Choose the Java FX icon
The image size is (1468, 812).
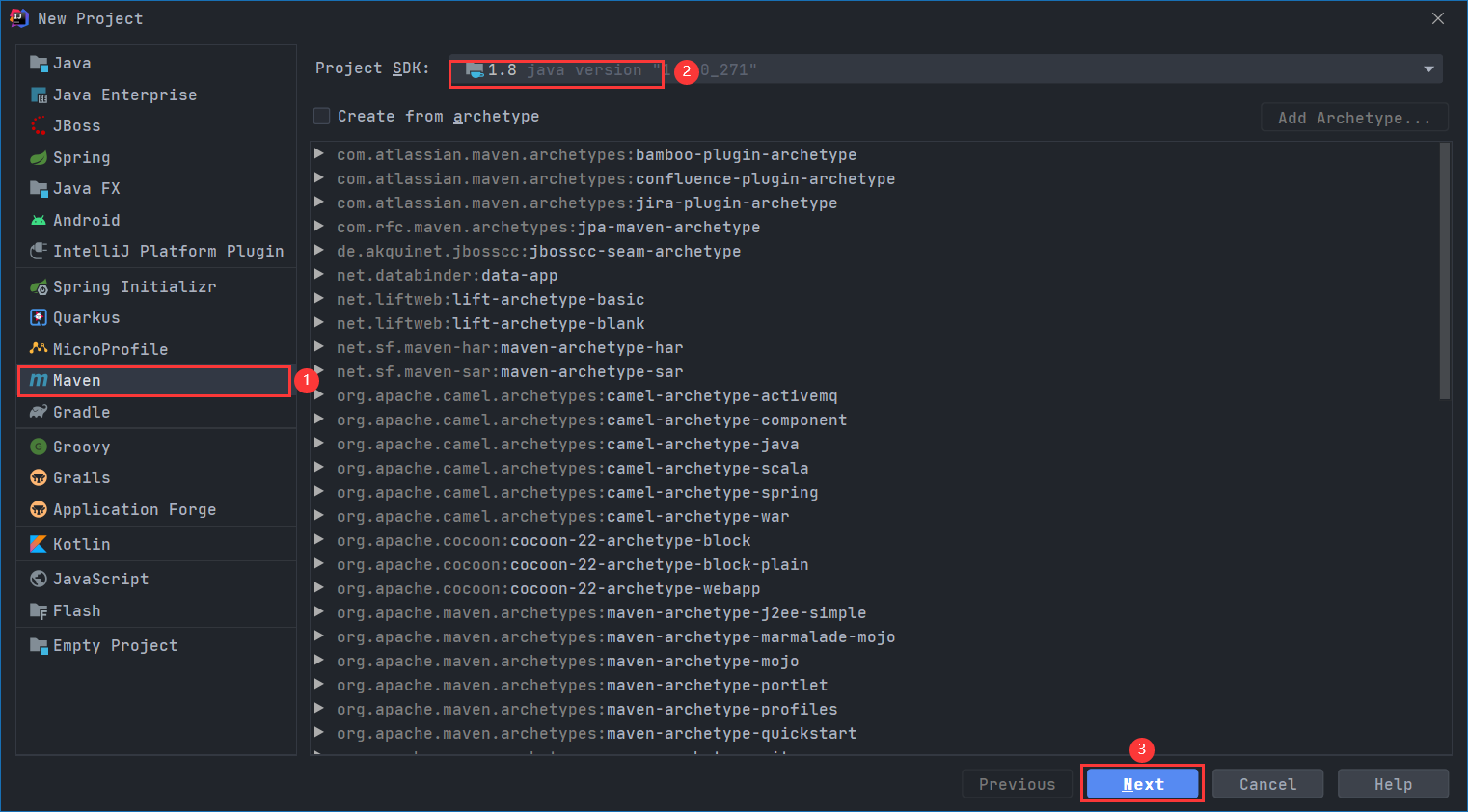(x=39, y=189)
